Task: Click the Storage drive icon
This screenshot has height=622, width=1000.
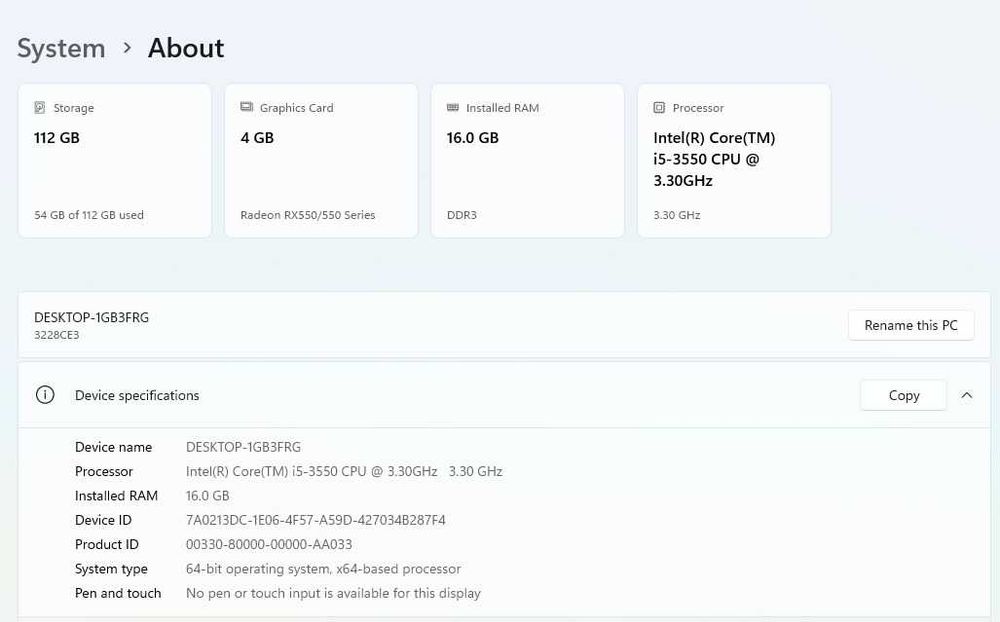Action: pyautogui.click(x=40, y=108)
